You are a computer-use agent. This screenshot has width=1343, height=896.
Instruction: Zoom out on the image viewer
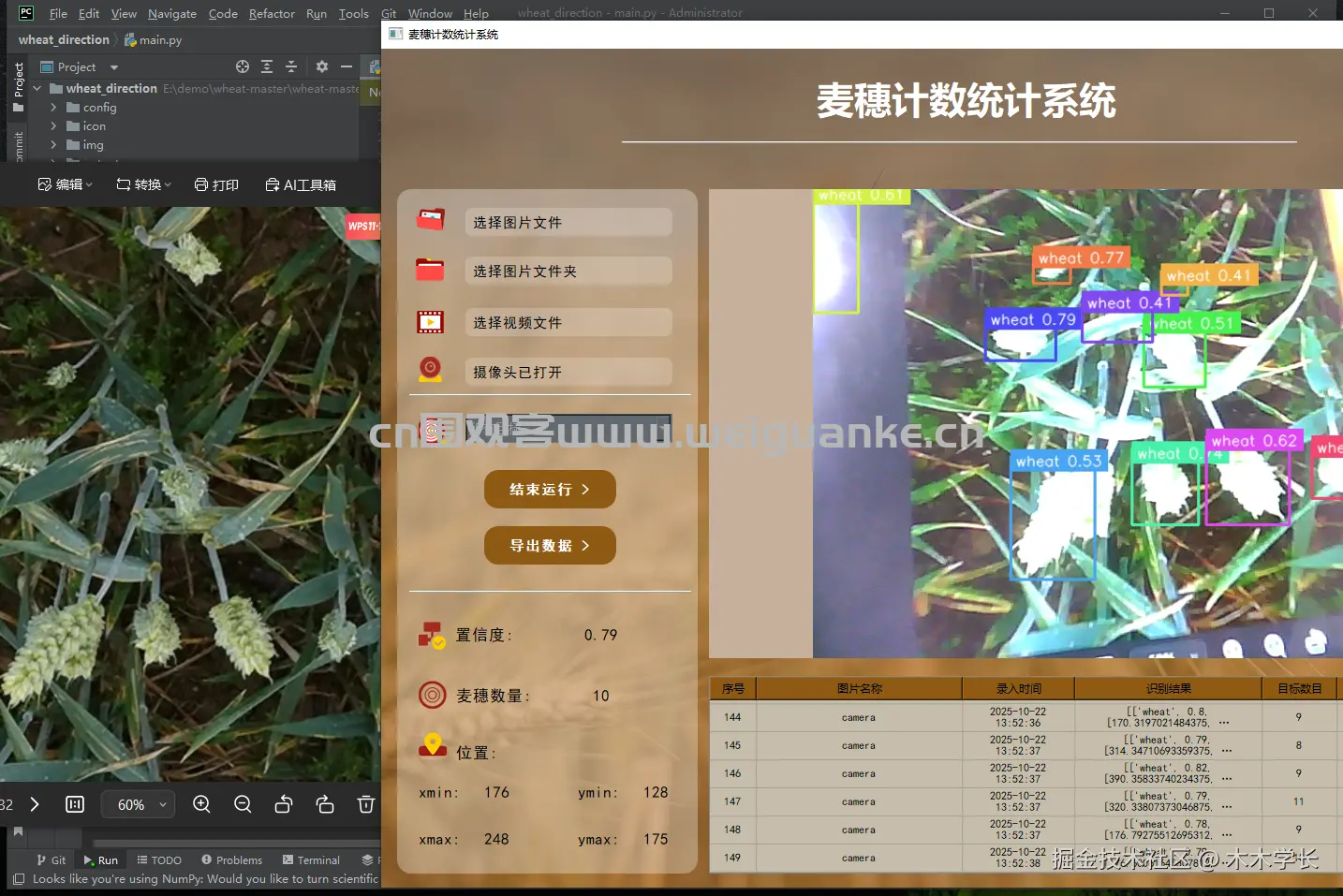(x=243, y=804)
